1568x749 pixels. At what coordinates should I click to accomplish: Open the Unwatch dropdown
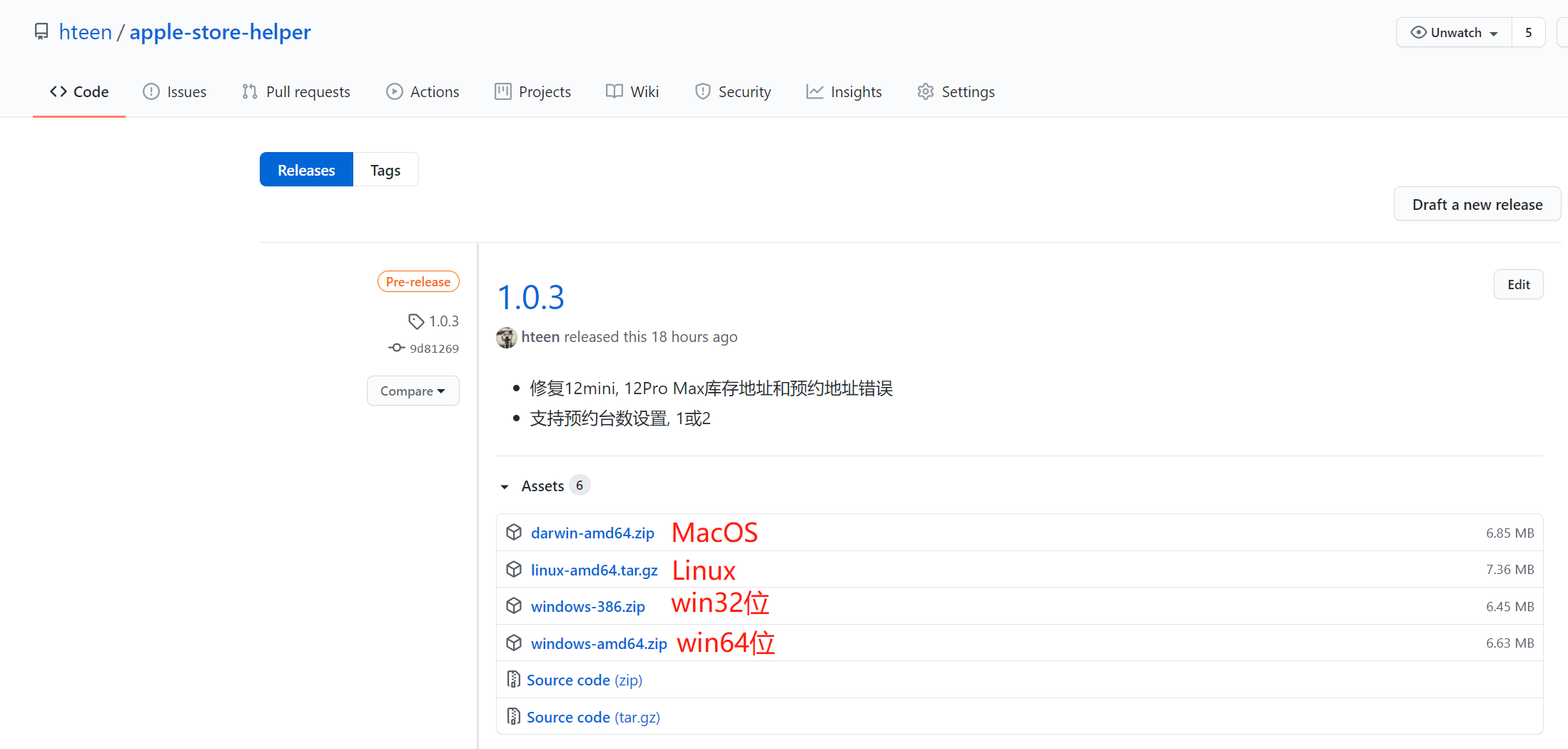(1454, 33)
